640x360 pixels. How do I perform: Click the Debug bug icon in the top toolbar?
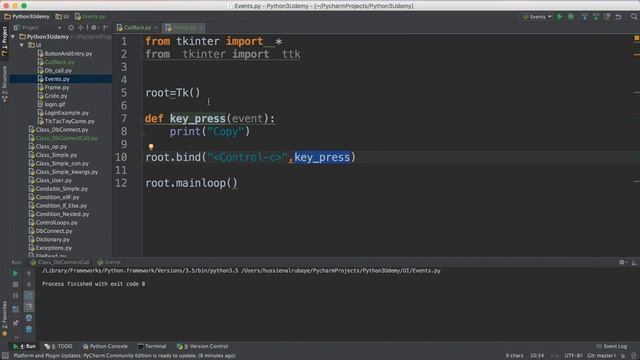[x=571, y=17]
